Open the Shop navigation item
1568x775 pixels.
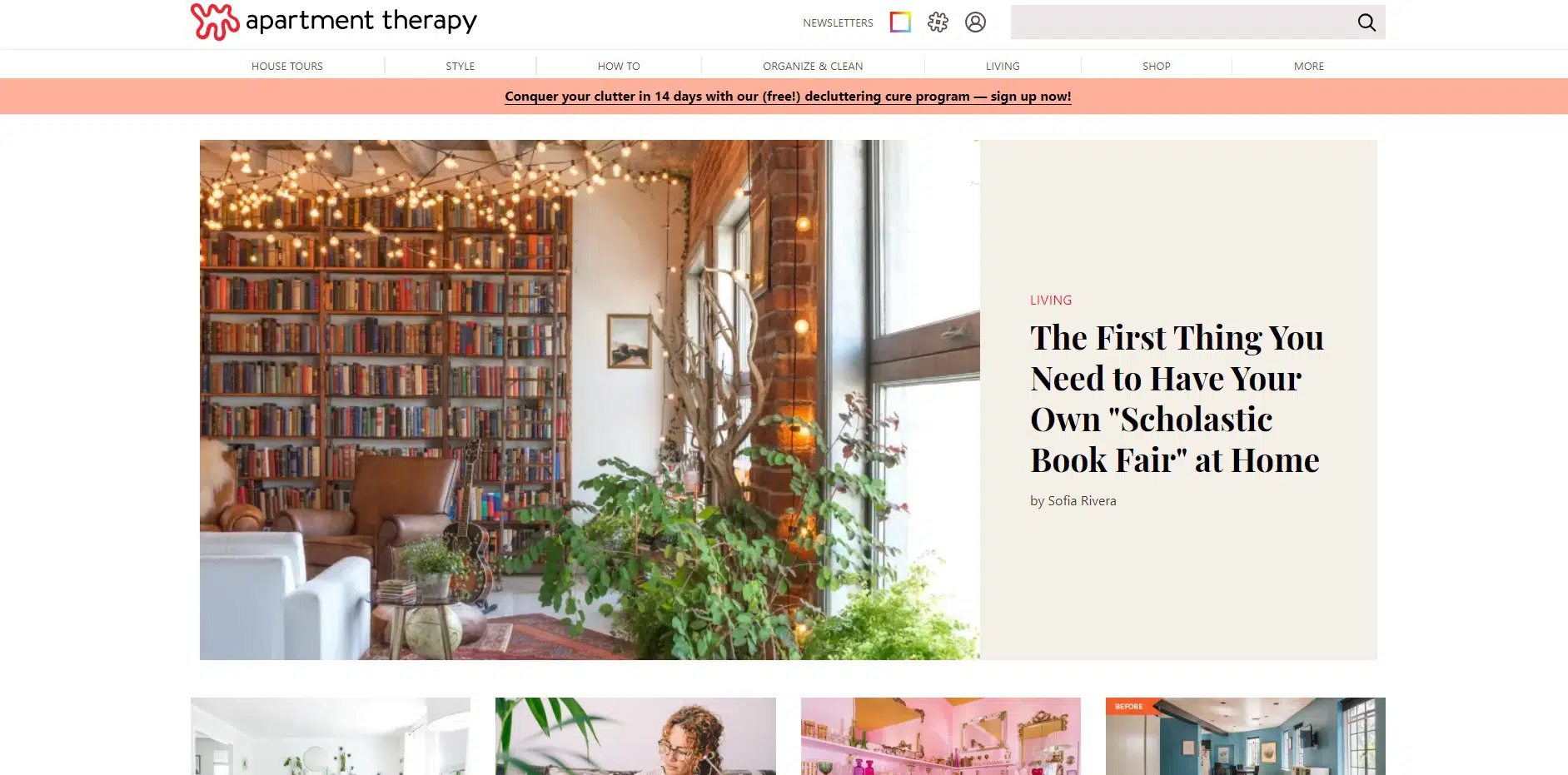pos(1157,66)
